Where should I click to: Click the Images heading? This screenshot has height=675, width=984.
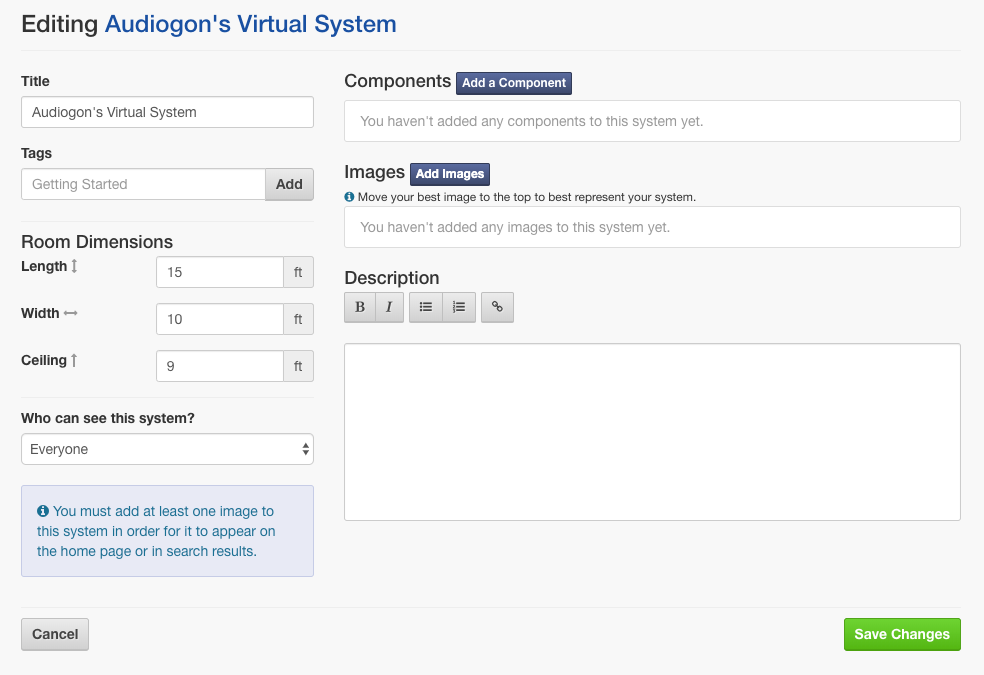[375, 172]
